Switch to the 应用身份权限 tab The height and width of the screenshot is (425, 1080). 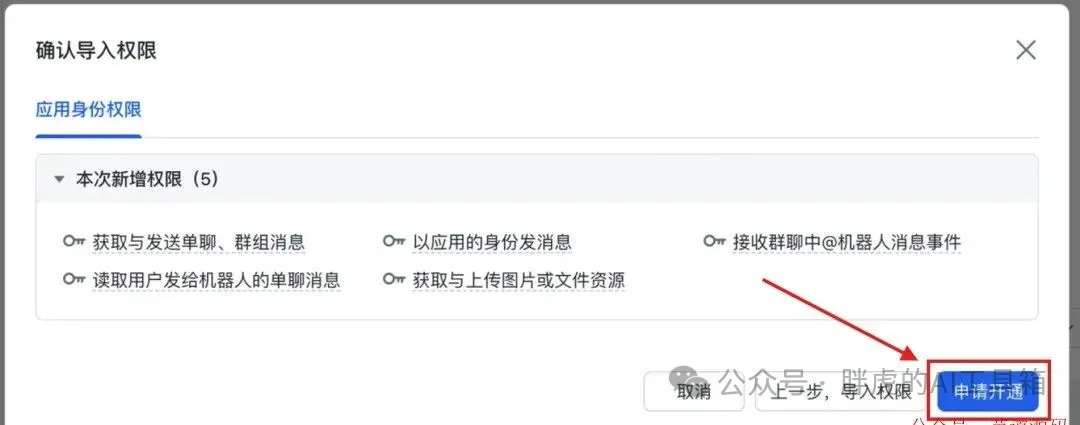tap(89, 110)
